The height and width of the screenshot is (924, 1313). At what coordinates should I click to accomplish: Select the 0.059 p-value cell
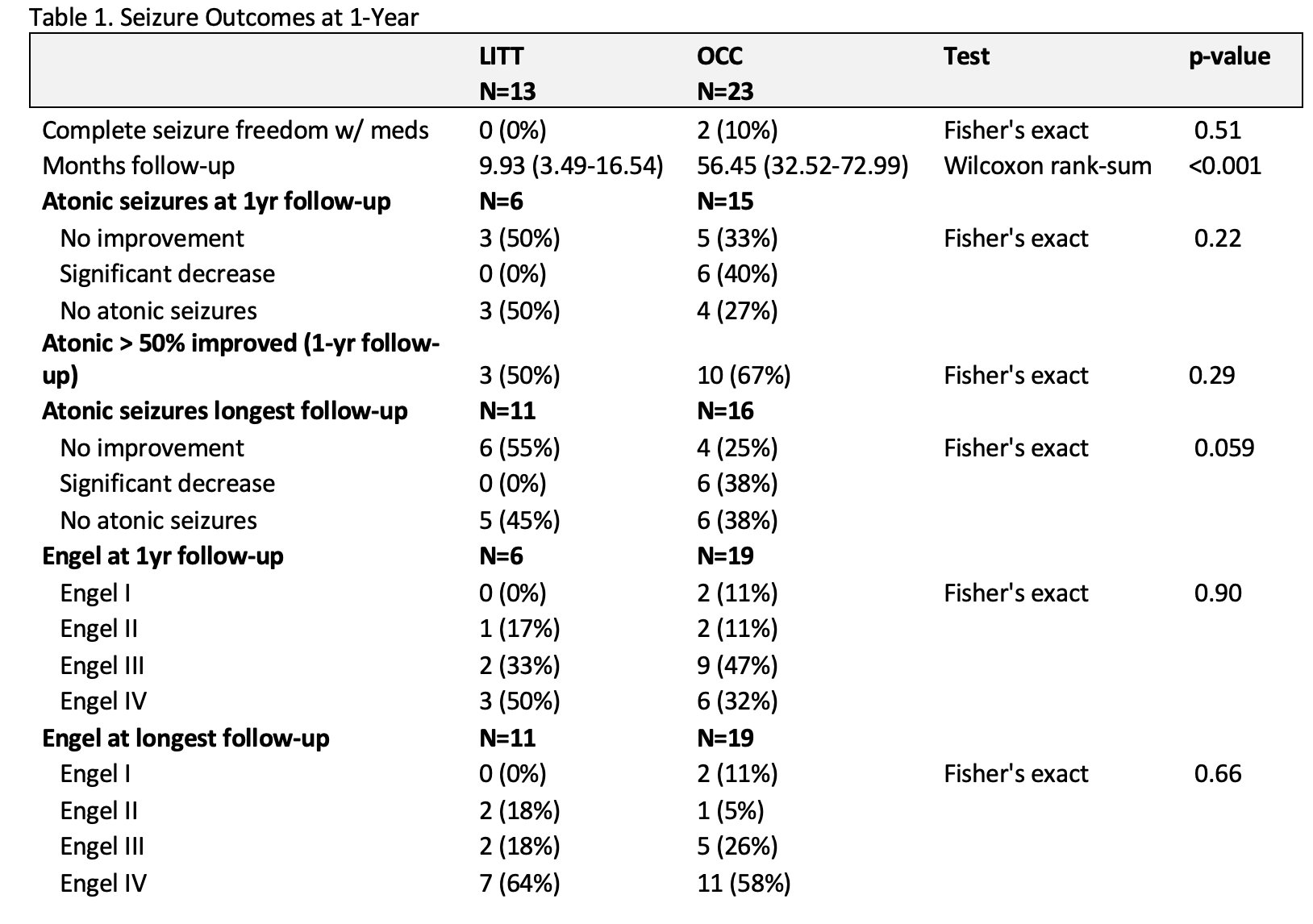(x=1223, y=447)
